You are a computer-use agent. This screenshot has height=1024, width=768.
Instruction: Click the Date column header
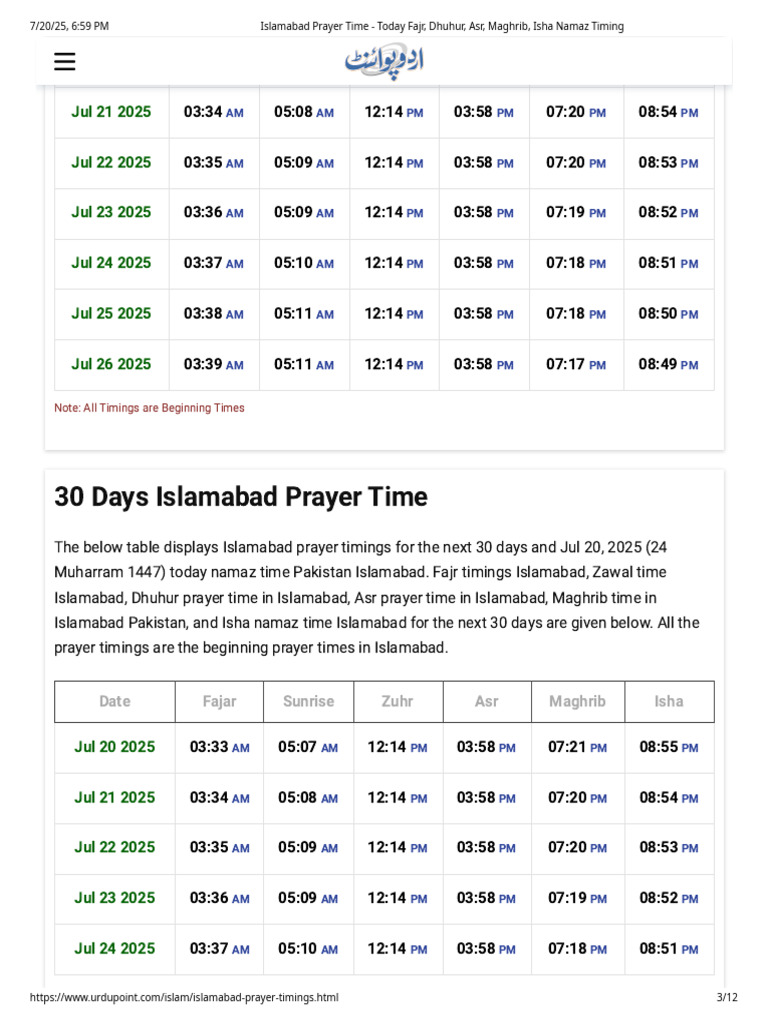[x=115, y=702]
